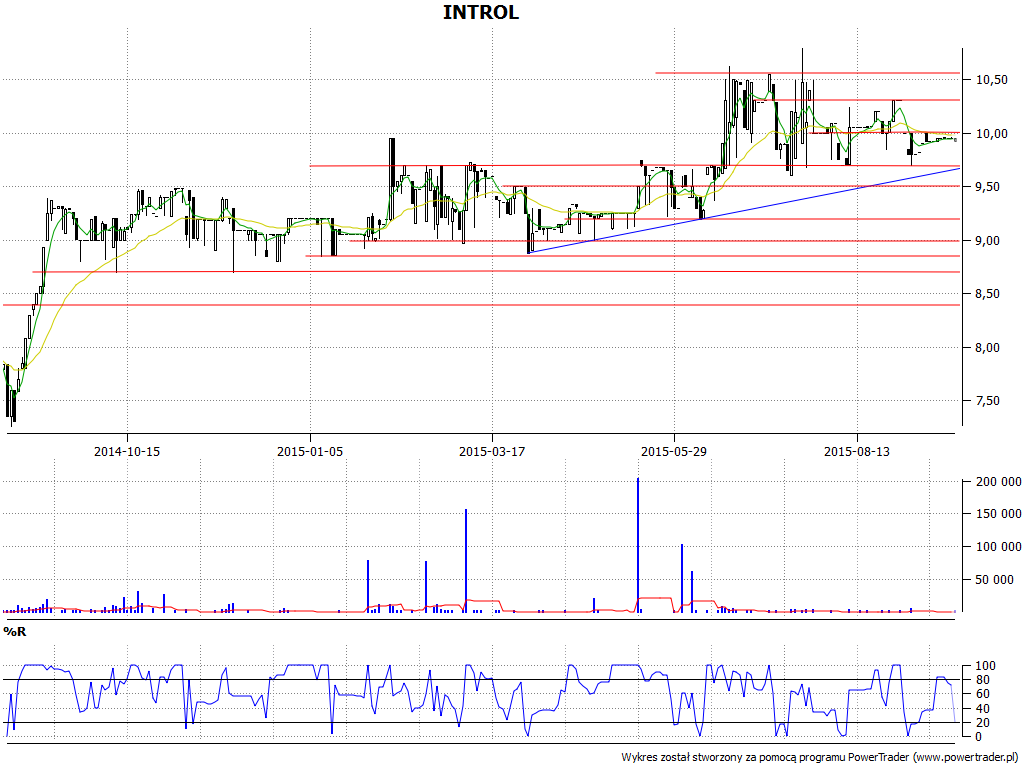Image resolution: width=1024 pixels, height=768 pixels.
Task: Click the 2015-01-05 date label
Action: 310,451
